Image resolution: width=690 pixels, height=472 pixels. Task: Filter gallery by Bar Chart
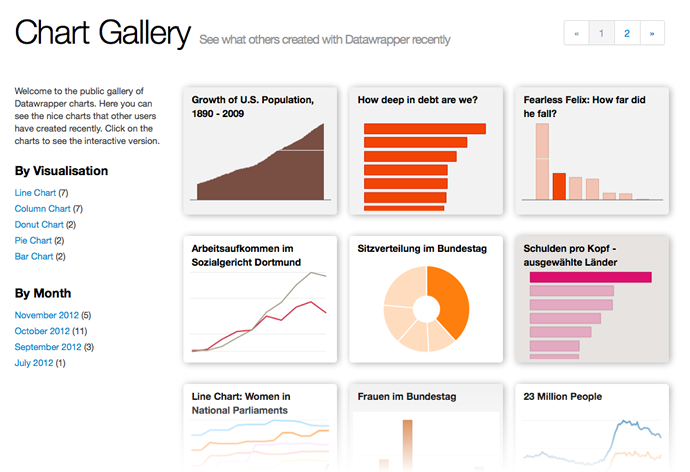(33, 256)
